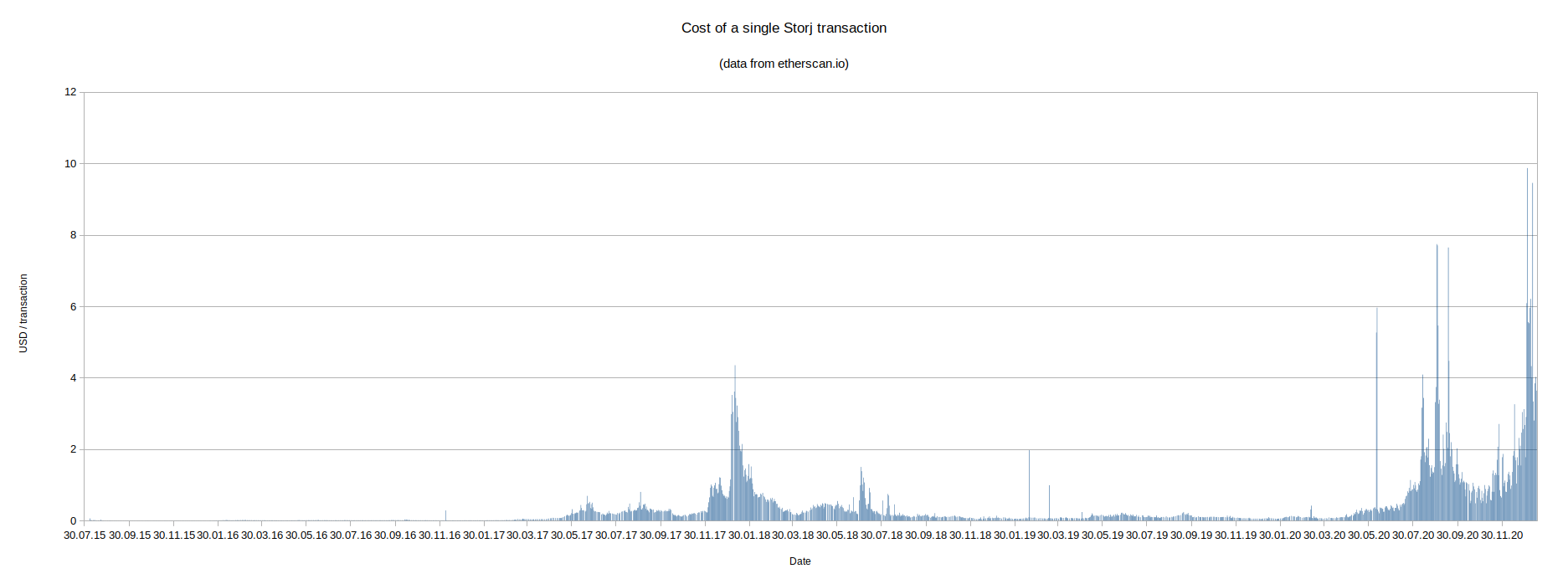1568x584 pixels.
Task: Select the y-axis value 12
Action: [70, 92]
